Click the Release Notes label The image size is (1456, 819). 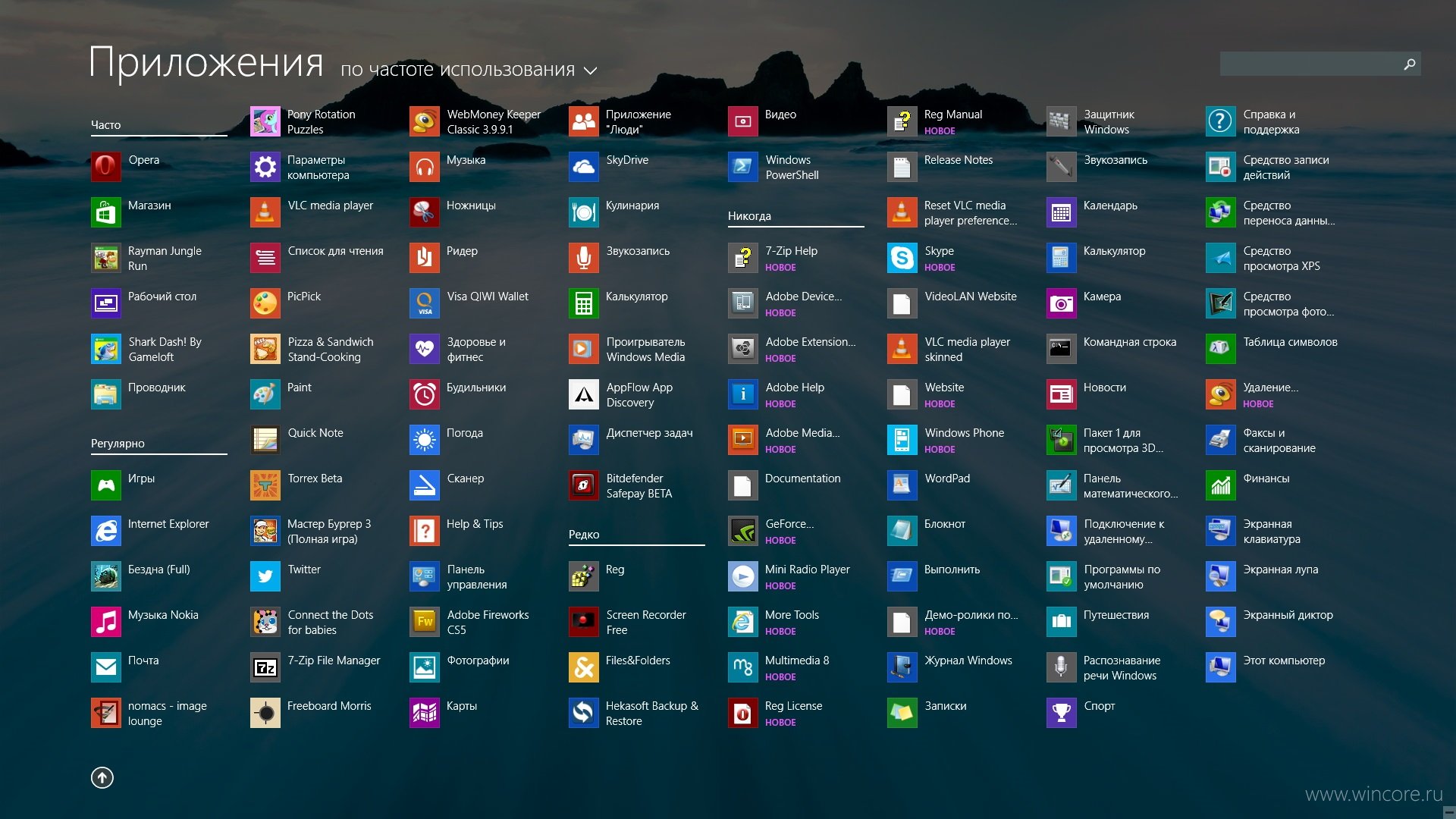click(959, 160)
